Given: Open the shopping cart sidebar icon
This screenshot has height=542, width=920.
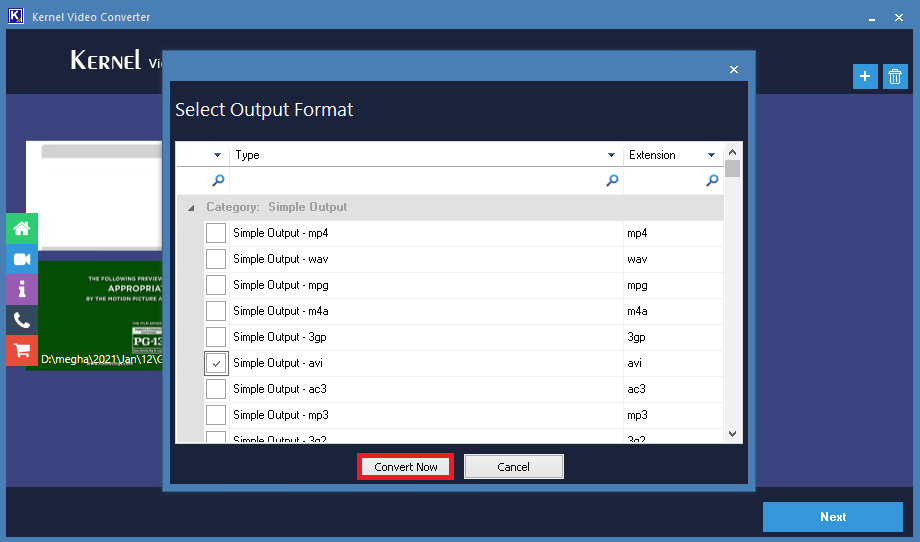Looking at the screenshot, I should coord(22,350).
